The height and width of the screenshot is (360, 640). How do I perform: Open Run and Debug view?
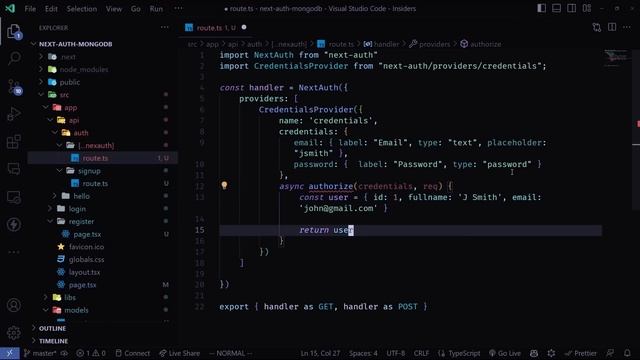coord(14,114)
